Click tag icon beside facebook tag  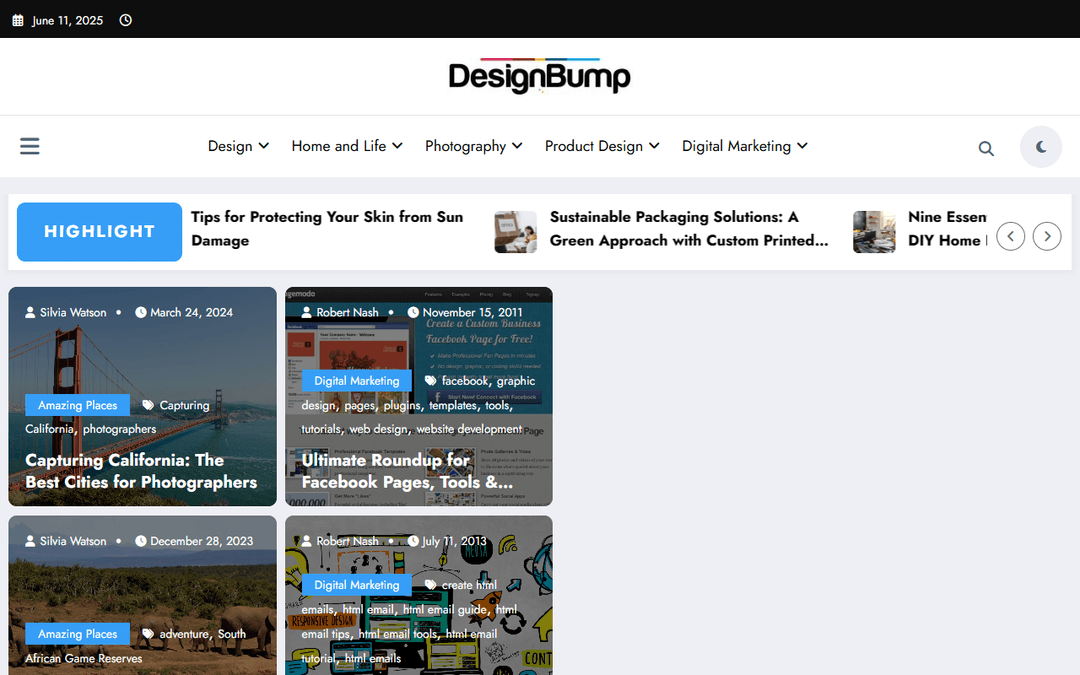pyautogui.click(x=430, y=381)
